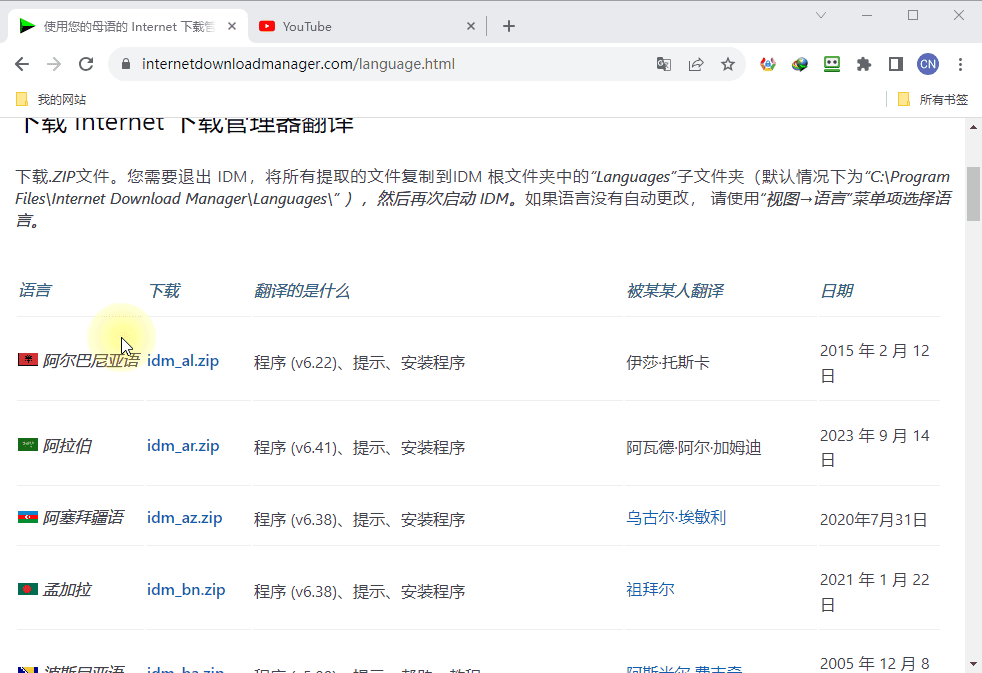Click the 翻译的是什么 column header
The width and height of the screenshot is (982, 673).
point(302,290)
